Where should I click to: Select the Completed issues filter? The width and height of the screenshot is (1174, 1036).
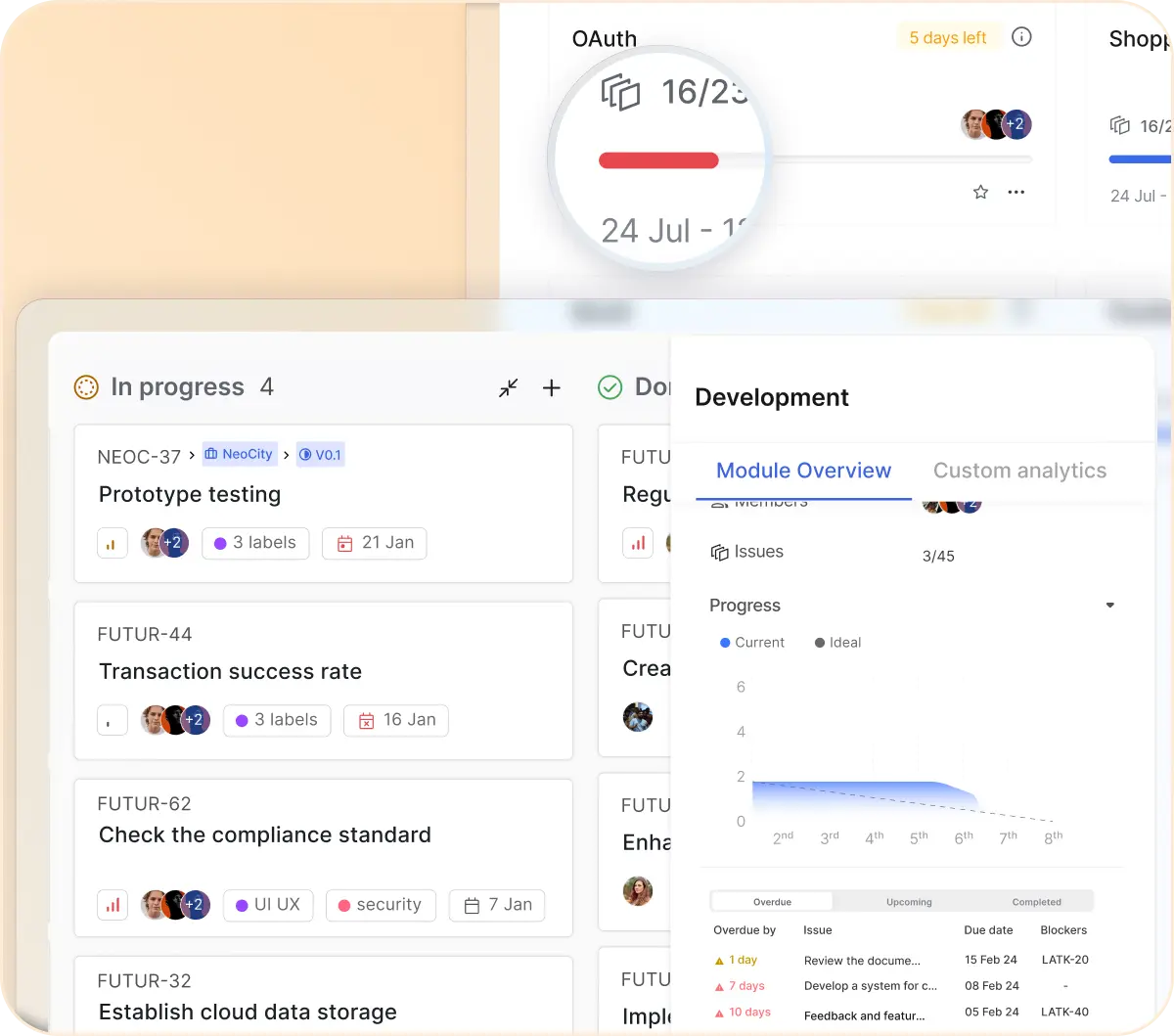click(x=1036, y=902)
